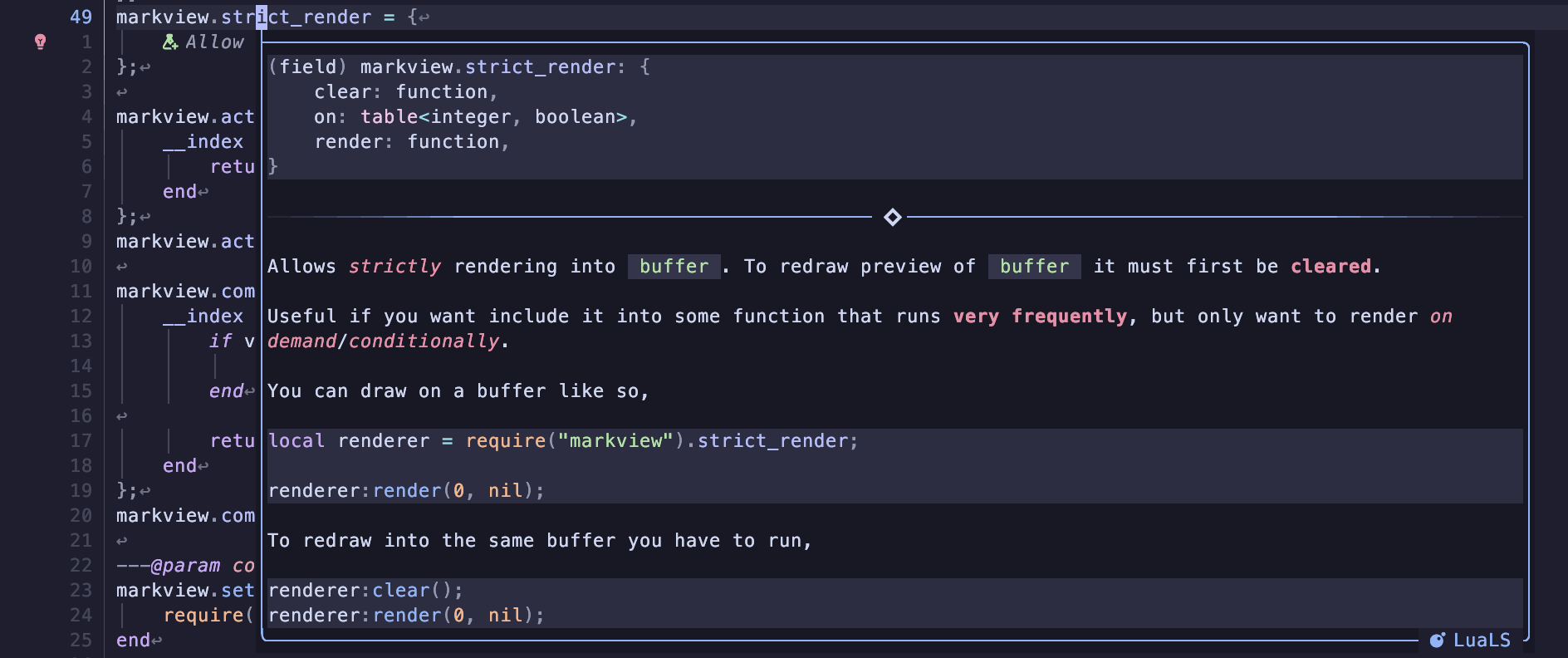The image size is (1568, 658).
Task: Click the bold word 'cleared' in documentation
Action: [x=1330, y=266]
